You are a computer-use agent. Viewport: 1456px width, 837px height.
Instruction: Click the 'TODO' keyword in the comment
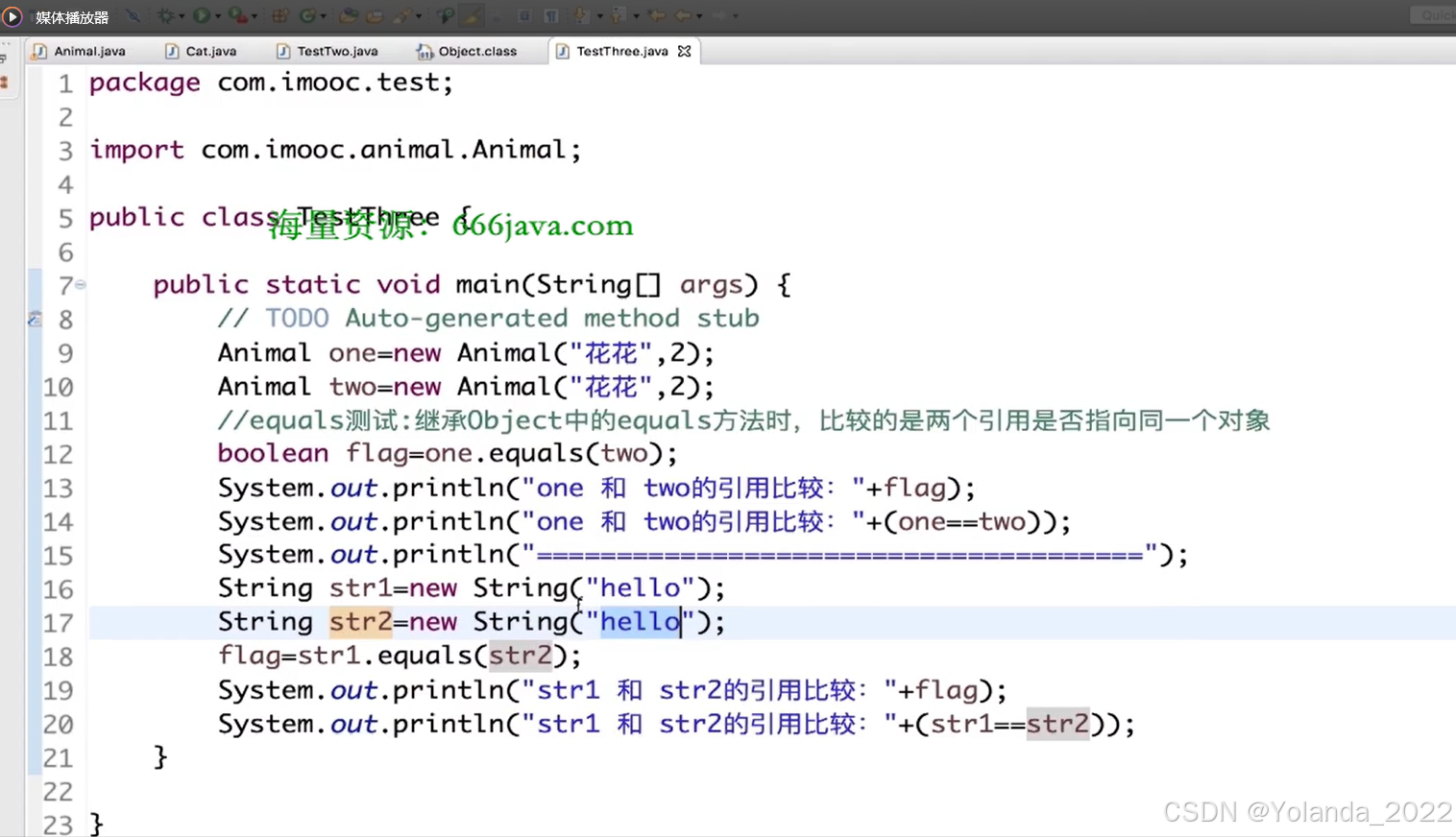point(297,318)
